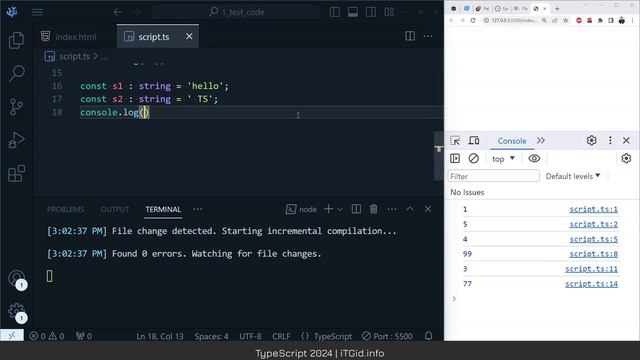This screenshot has width=640, height=360.
Task: Click the browser address bar
Action: pos(515,20)
